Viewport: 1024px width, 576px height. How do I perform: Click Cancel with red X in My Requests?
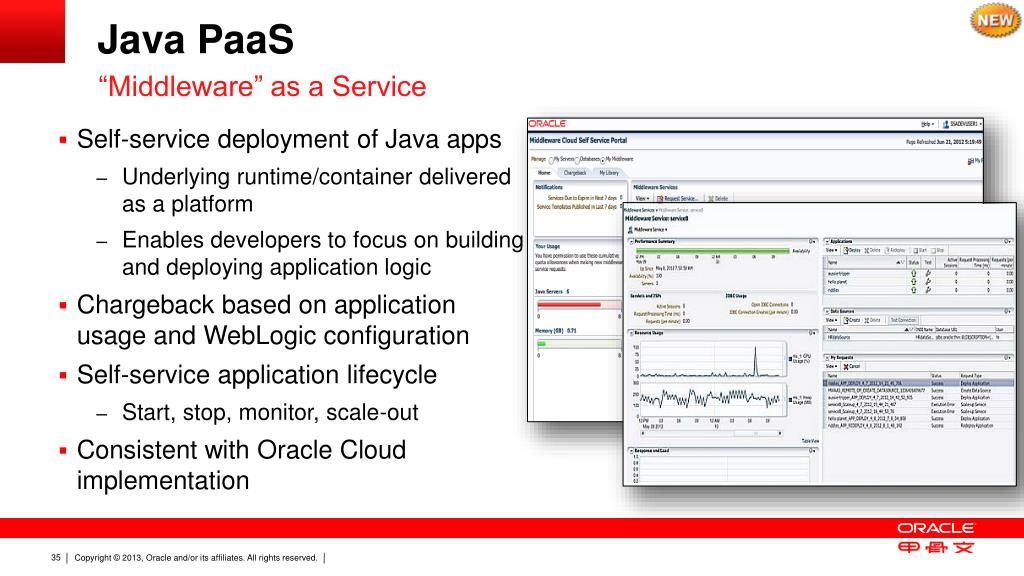click(x=852, y=366)
